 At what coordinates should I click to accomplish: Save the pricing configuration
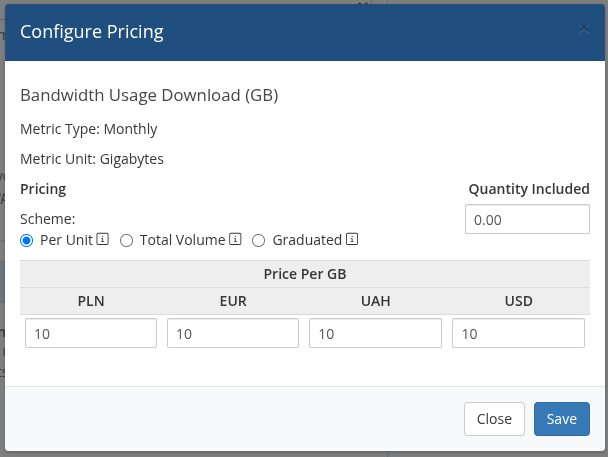pos(562,419)
